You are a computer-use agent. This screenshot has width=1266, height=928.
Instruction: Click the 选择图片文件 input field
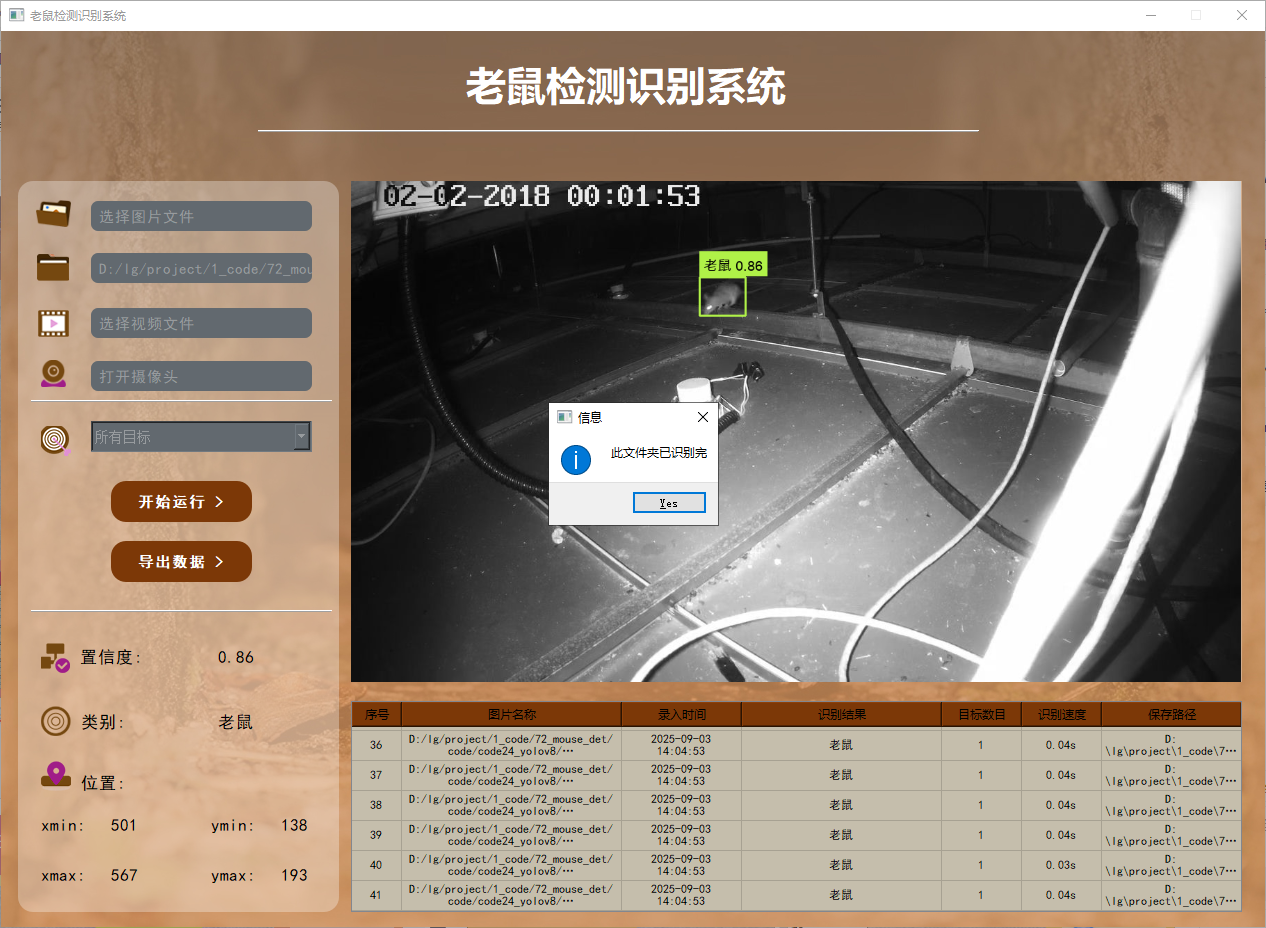coord(201,216)
